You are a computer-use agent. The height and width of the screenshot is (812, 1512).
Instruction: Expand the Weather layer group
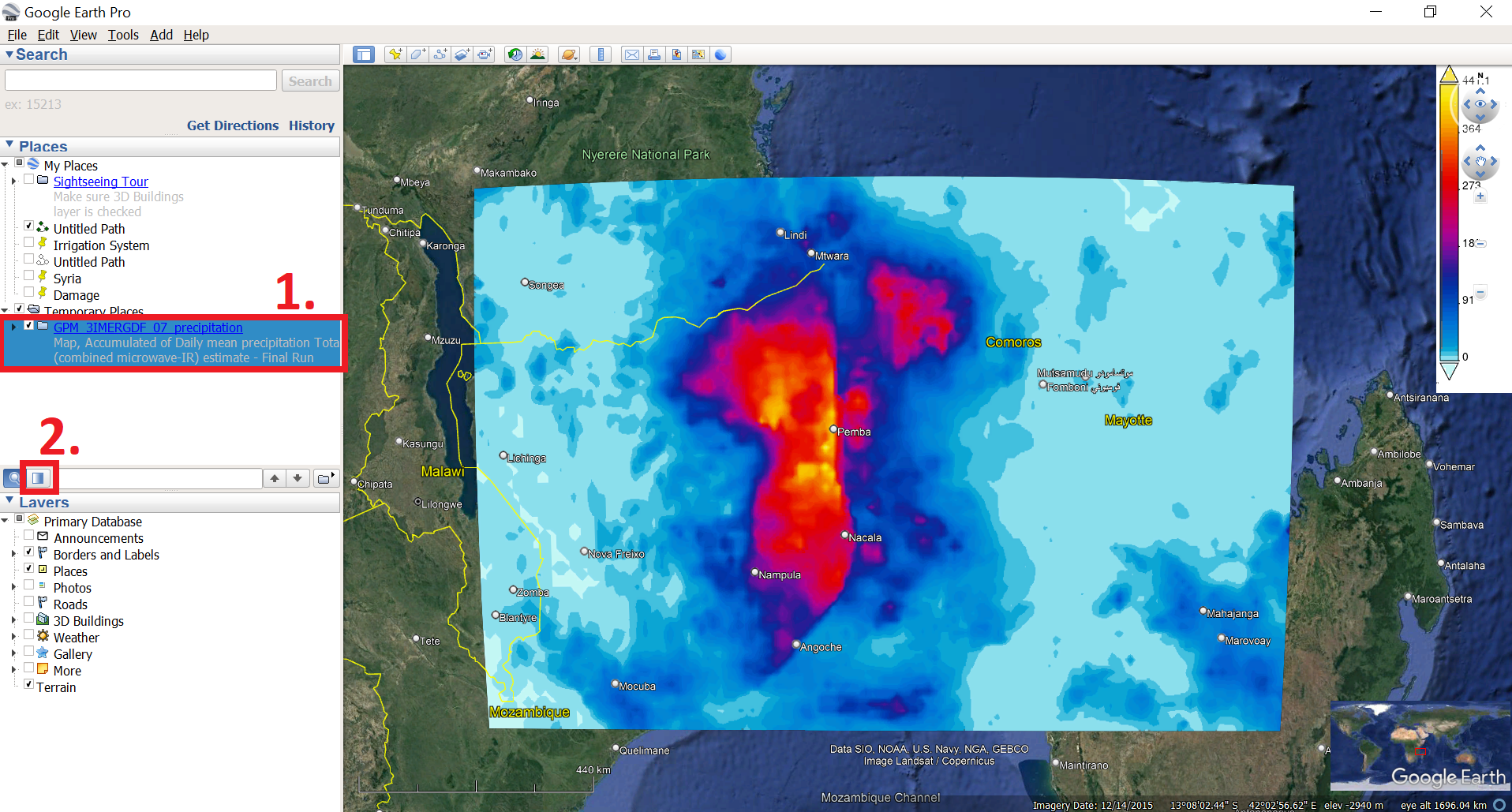click(x=13, y=637)
